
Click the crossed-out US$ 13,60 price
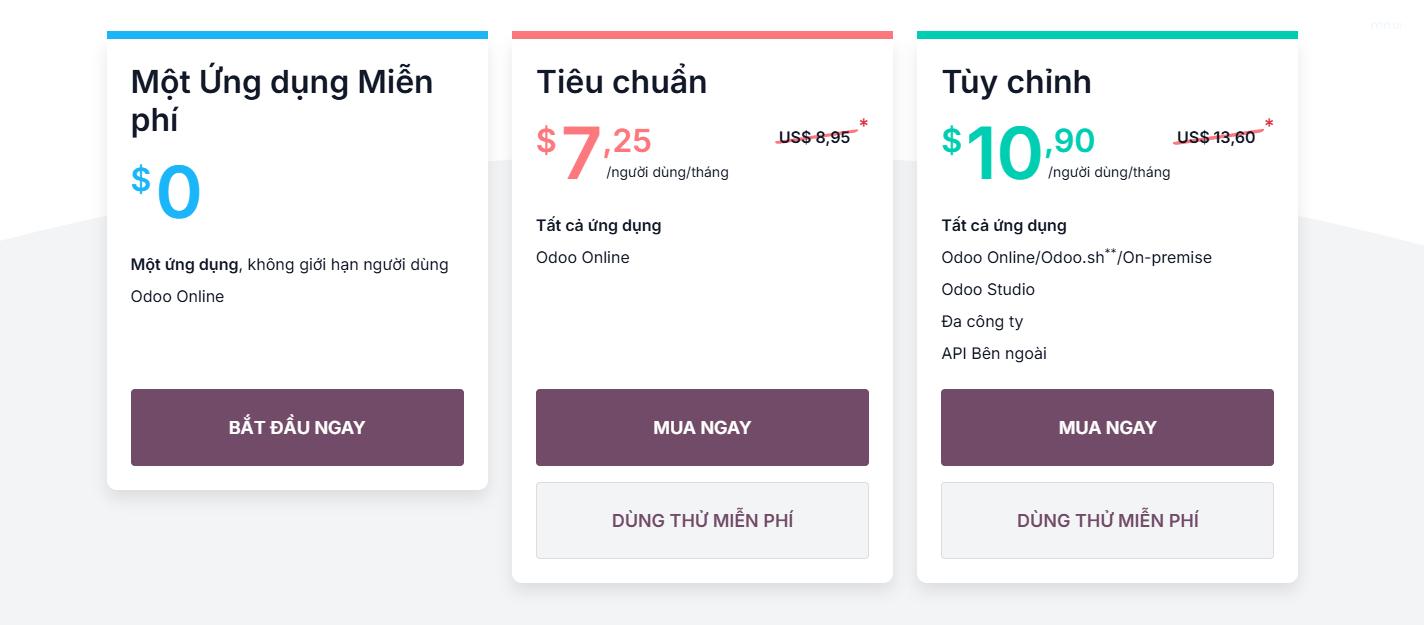click(1218, 137)
